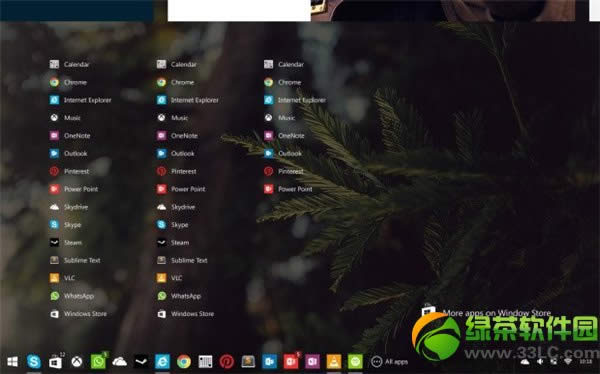Select Skydrive in the first app column

click(69, 207)
